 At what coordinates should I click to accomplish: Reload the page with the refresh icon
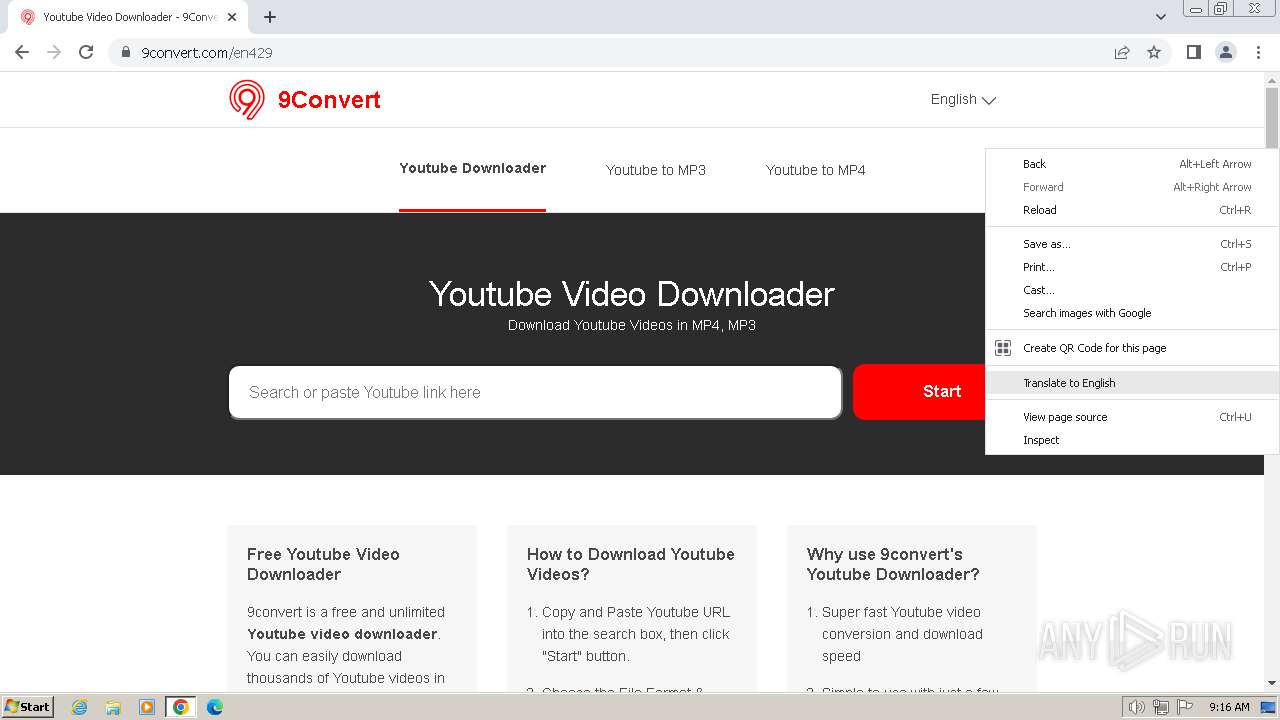[x=86, y=52]
